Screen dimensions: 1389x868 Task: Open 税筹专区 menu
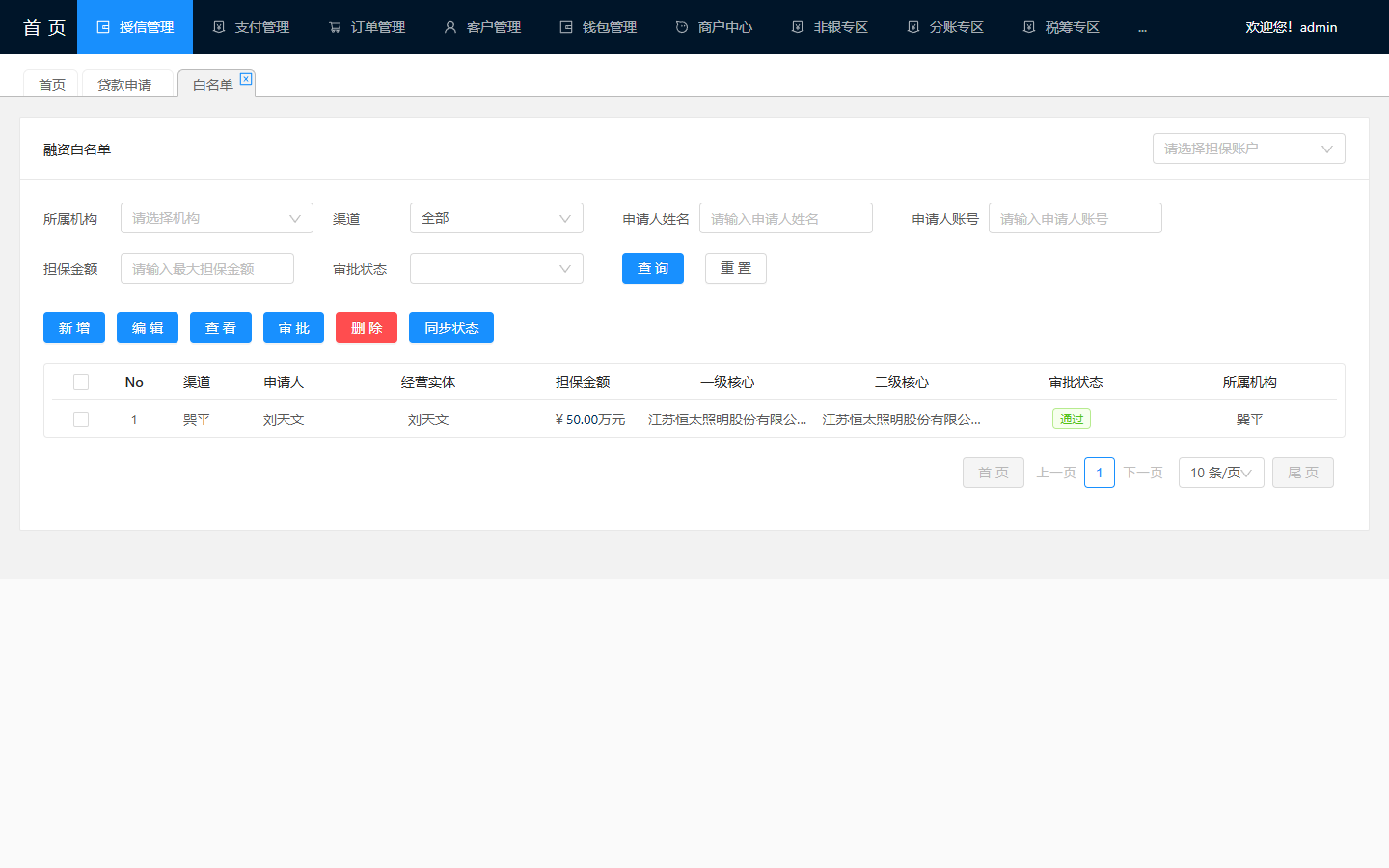[x=1061, y=27]
